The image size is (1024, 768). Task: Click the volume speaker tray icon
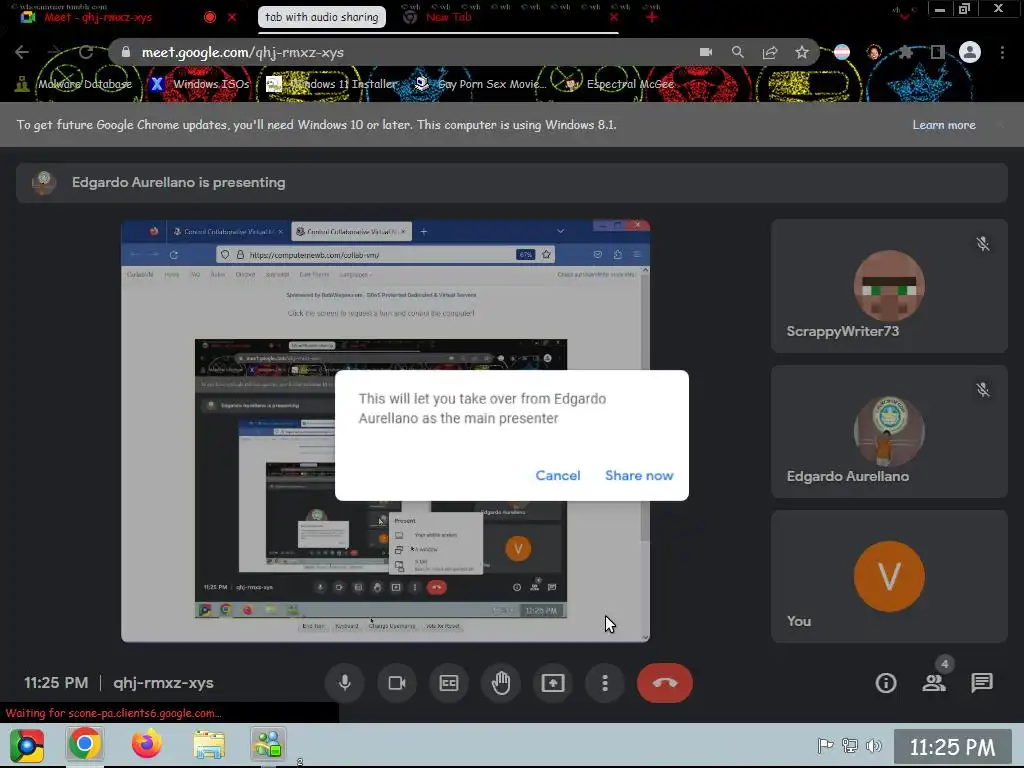pos(873,745)
